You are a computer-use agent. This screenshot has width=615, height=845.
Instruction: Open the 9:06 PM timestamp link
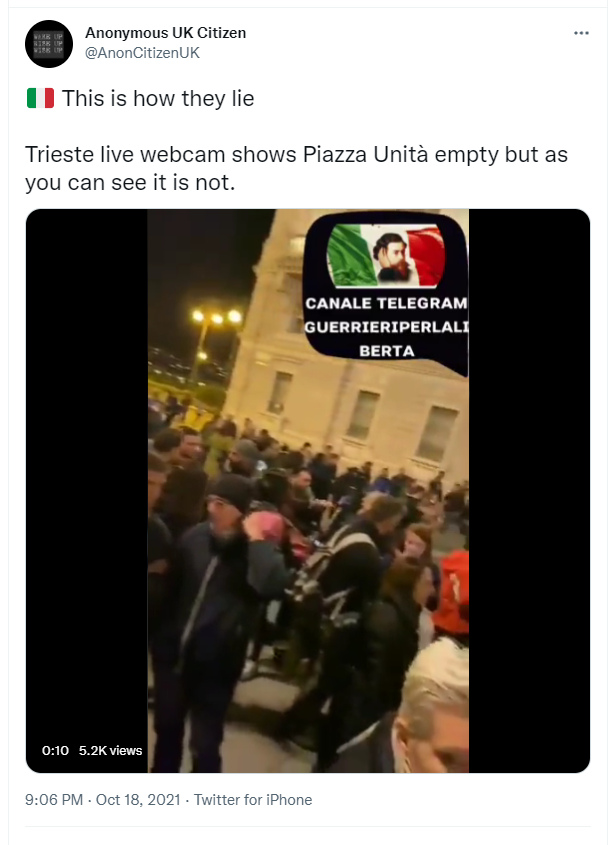[x=54, y=799]
